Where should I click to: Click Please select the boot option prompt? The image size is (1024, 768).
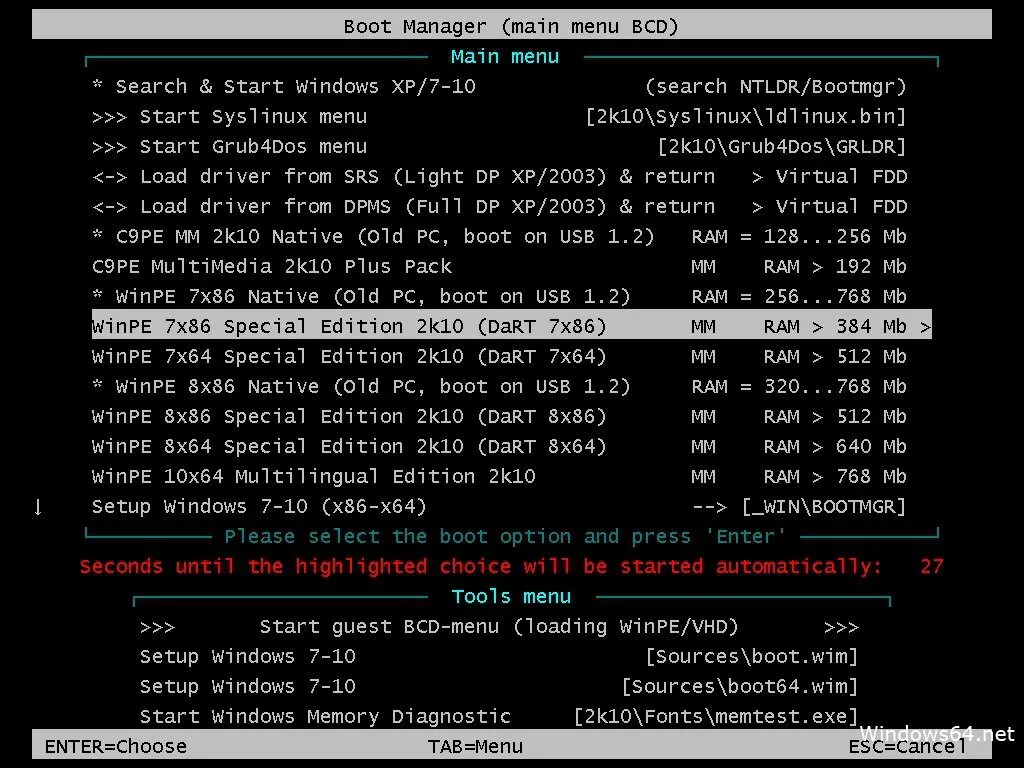click(x=505, y=537)
